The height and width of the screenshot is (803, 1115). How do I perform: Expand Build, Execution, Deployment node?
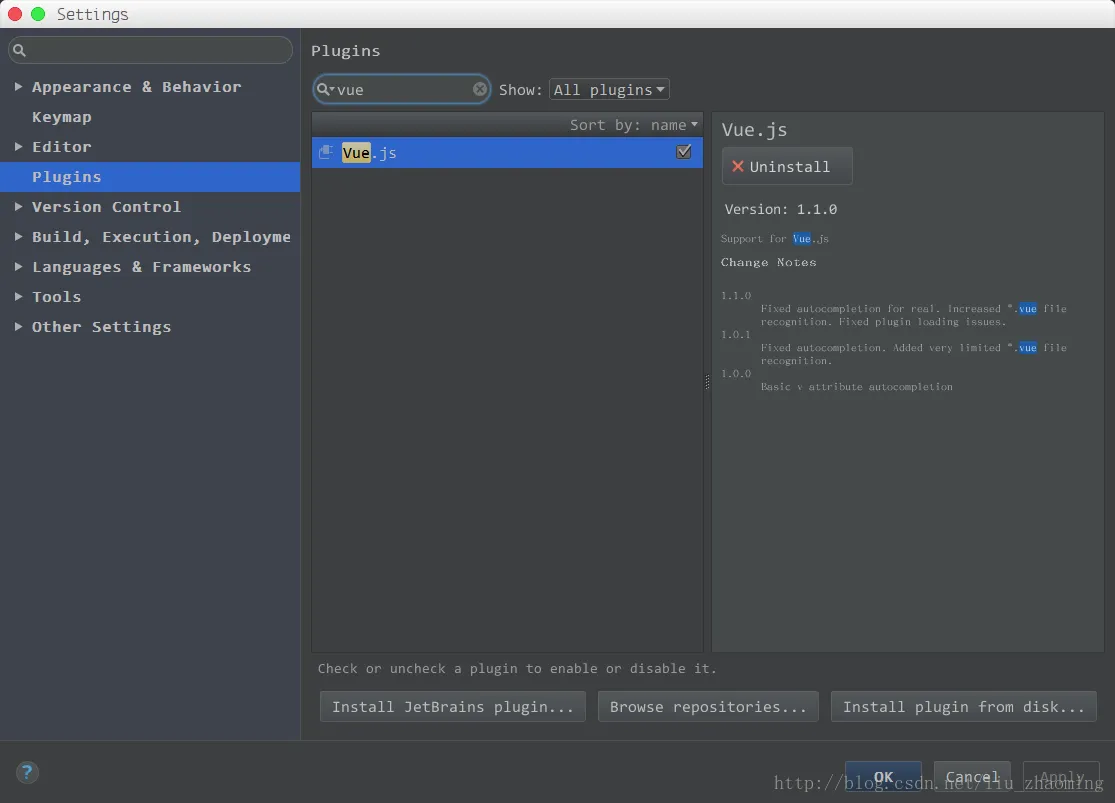click(x=18, y=236)
